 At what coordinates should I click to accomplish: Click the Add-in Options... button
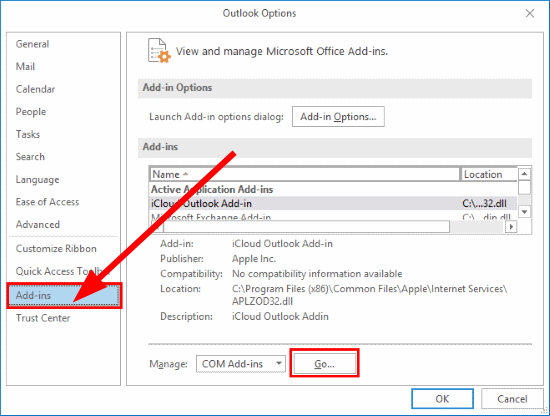point(338,117)
